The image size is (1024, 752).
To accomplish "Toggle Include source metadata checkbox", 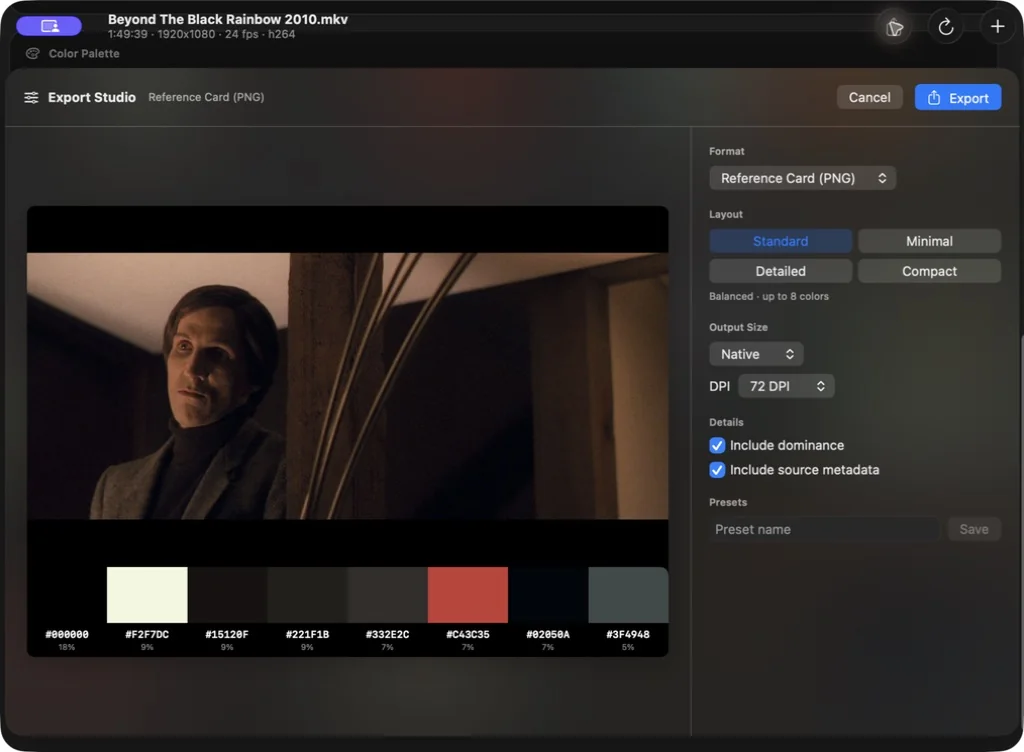I will click(717, 470).
